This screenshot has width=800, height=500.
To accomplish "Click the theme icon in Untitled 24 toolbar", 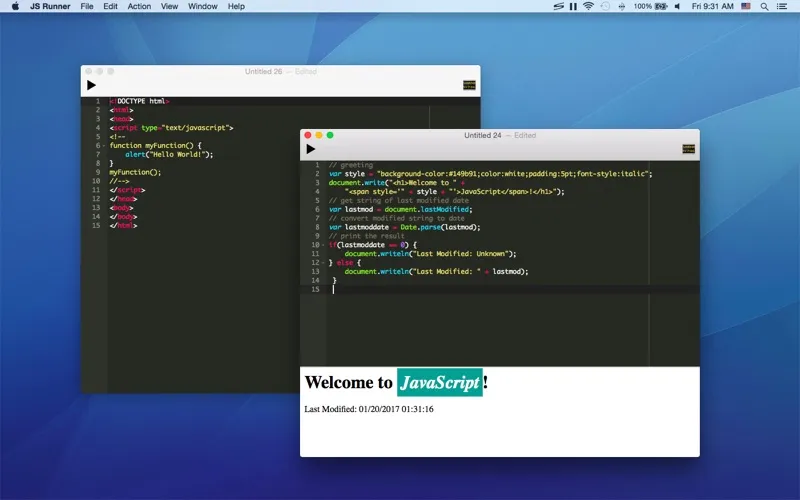I will [688, 149].
